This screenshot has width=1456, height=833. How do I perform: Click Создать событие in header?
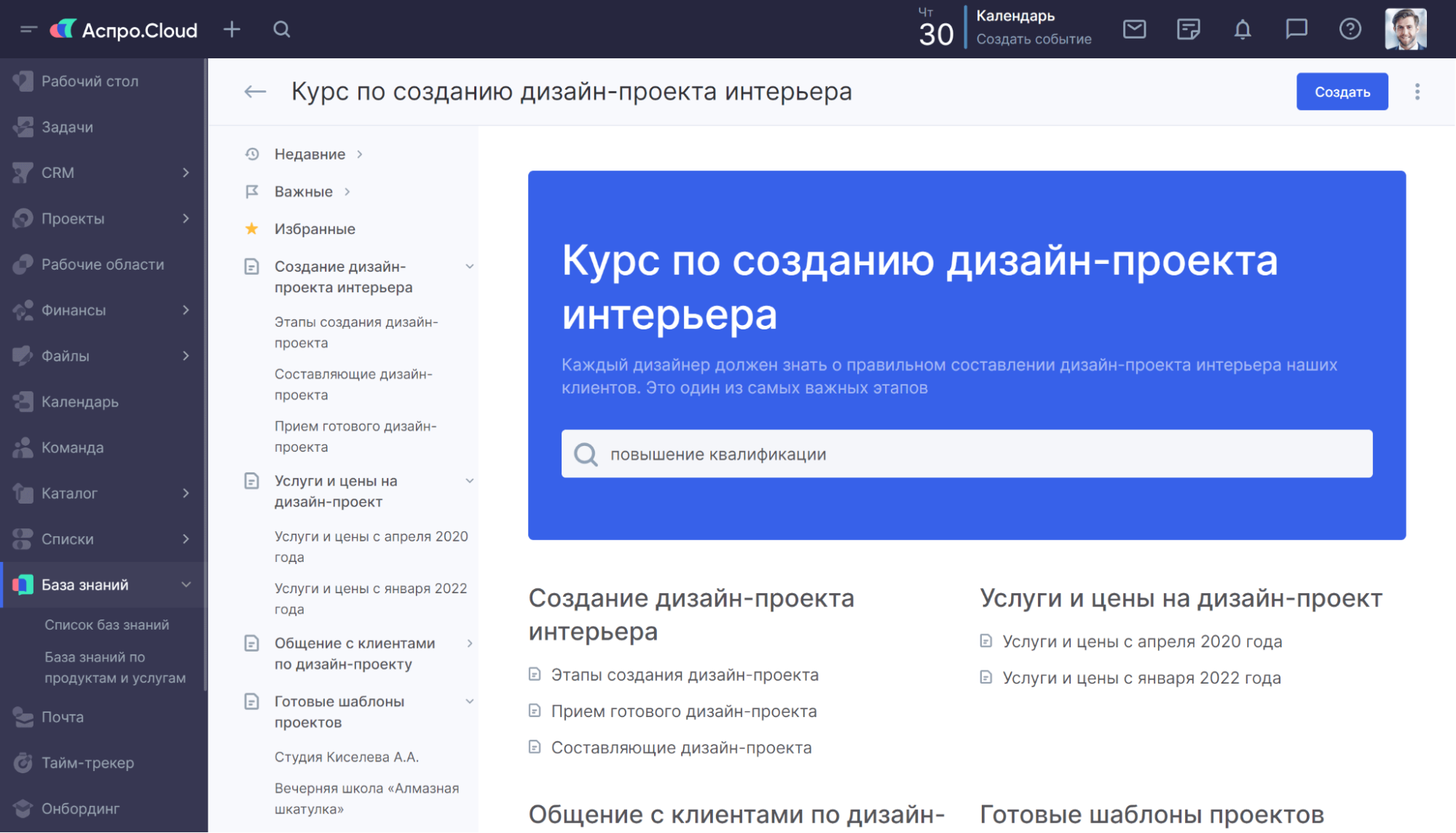point(1034,39)
